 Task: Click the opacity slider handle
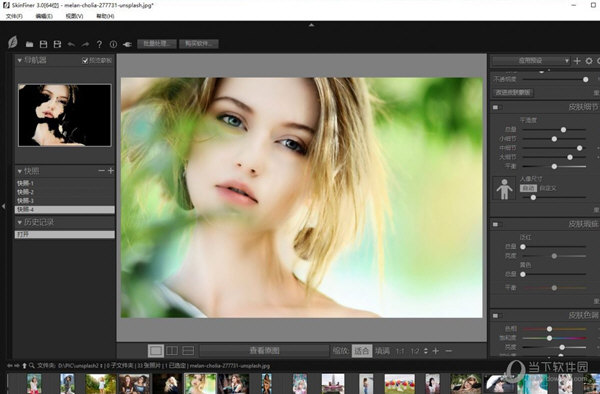coord(585,79)
